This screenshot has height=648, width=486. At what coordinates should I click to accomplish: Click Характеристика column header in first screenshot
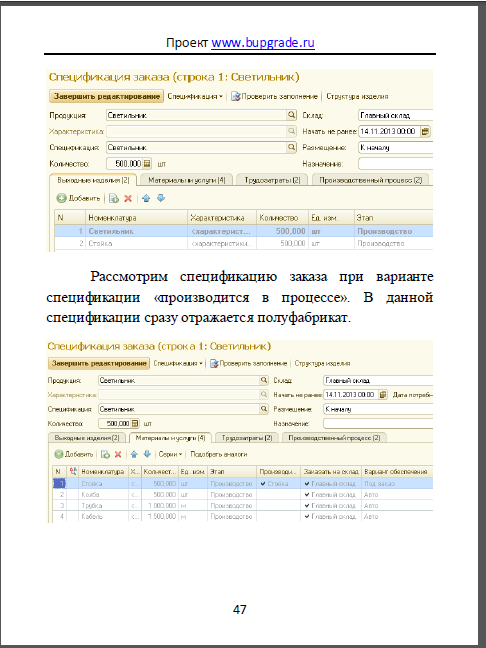click(x=222, y=217)
